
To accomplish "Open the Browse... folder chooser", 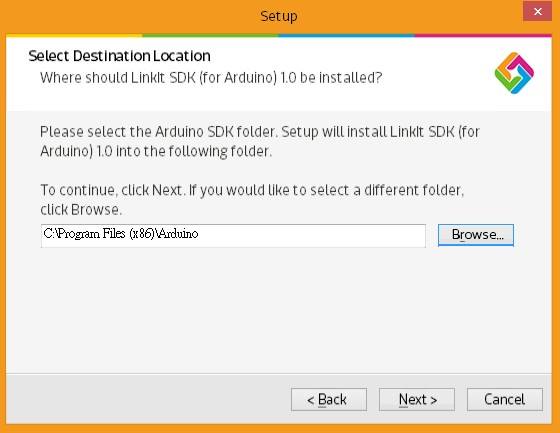I will click(476, 235).
